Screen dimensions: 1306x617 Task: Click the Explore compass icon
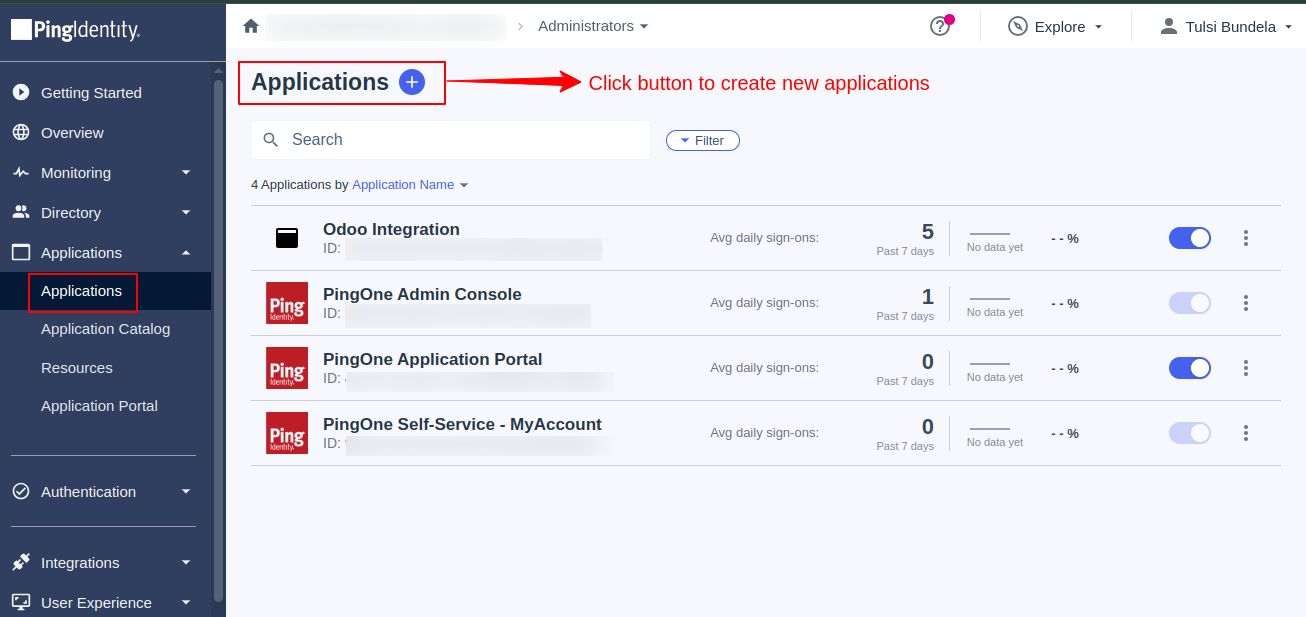click(x=1018, y=26)
